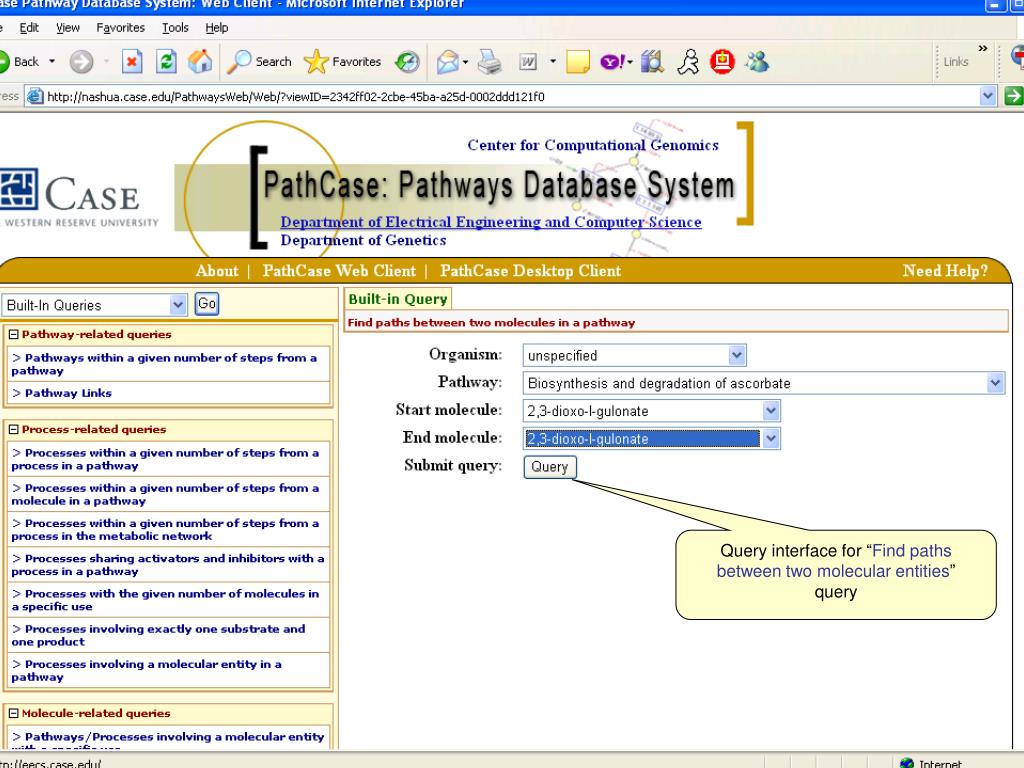Screen dimensions: 1024x768
Task: Open PathCase Desktop Client link
Action: pos(530,270)
